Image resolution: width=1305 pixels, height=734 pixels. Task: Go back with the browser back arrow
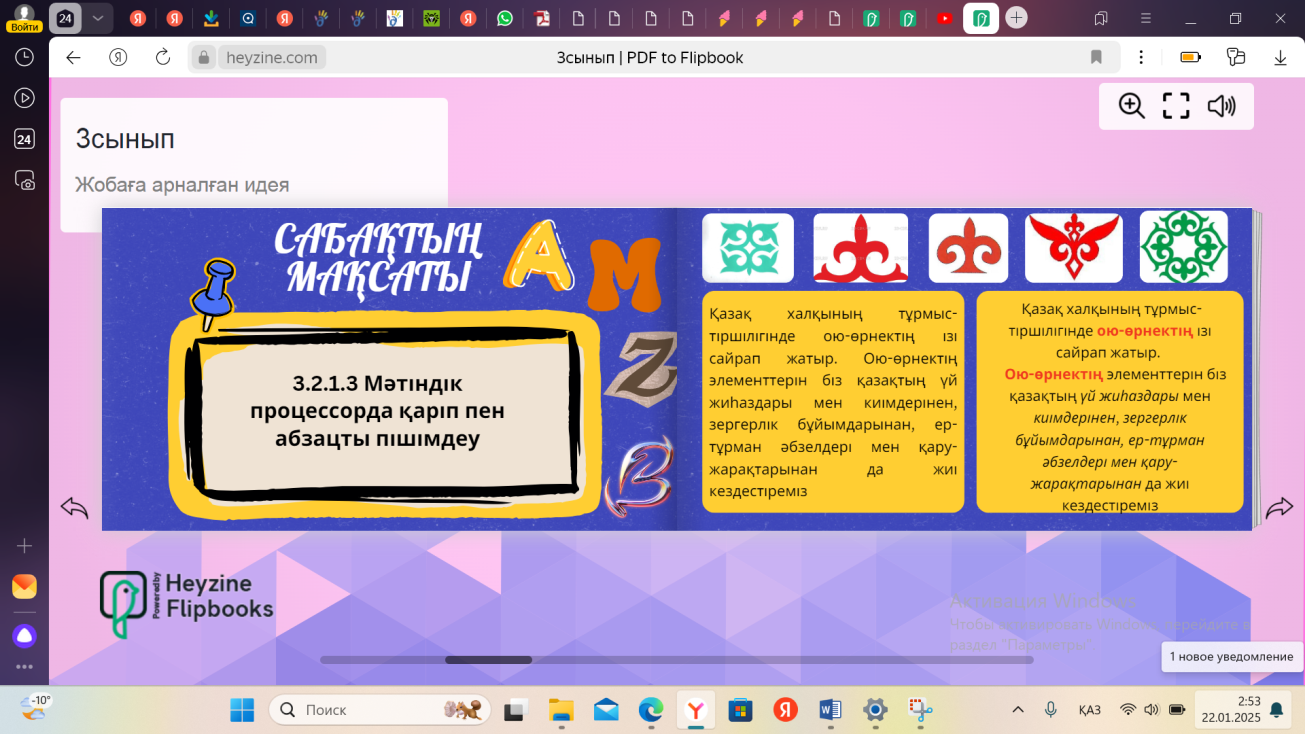tap(73, 57)
